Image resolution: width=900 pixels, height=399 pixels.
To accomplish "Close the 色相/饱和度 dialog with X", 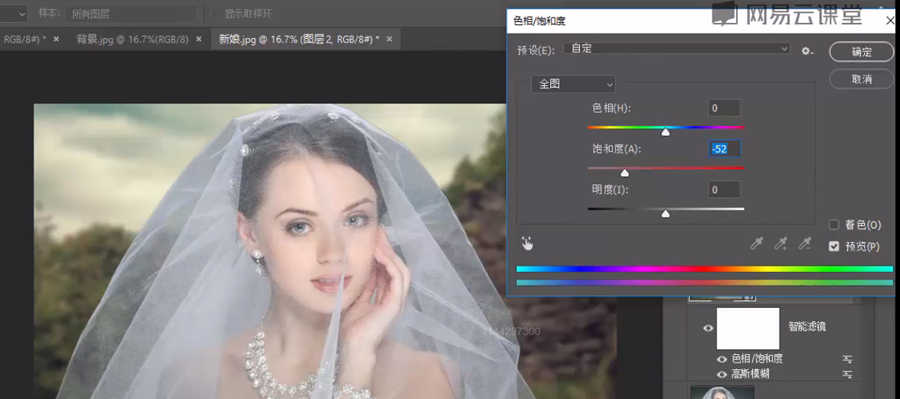I will click(890, 21).
